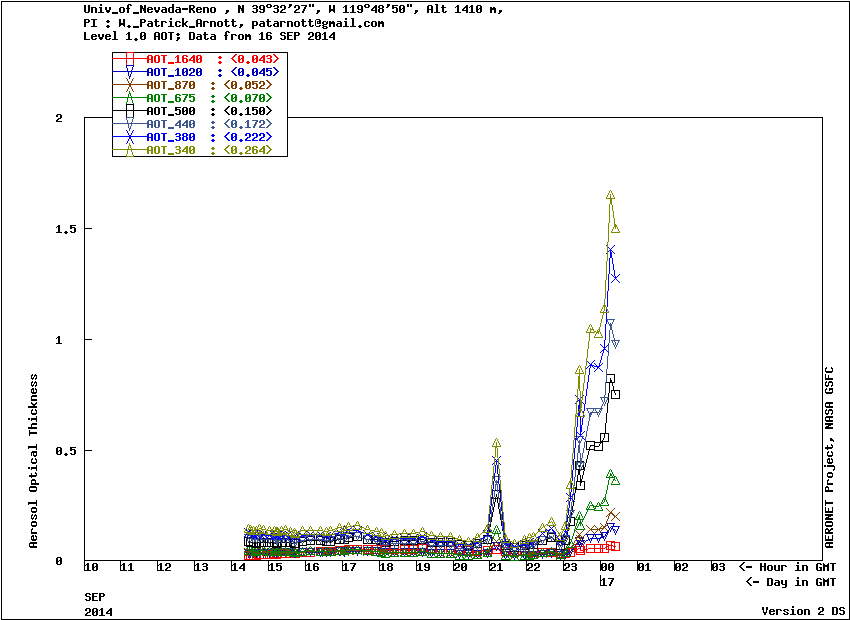Select the black square AOT_500 legend marker

click(130, 111)
